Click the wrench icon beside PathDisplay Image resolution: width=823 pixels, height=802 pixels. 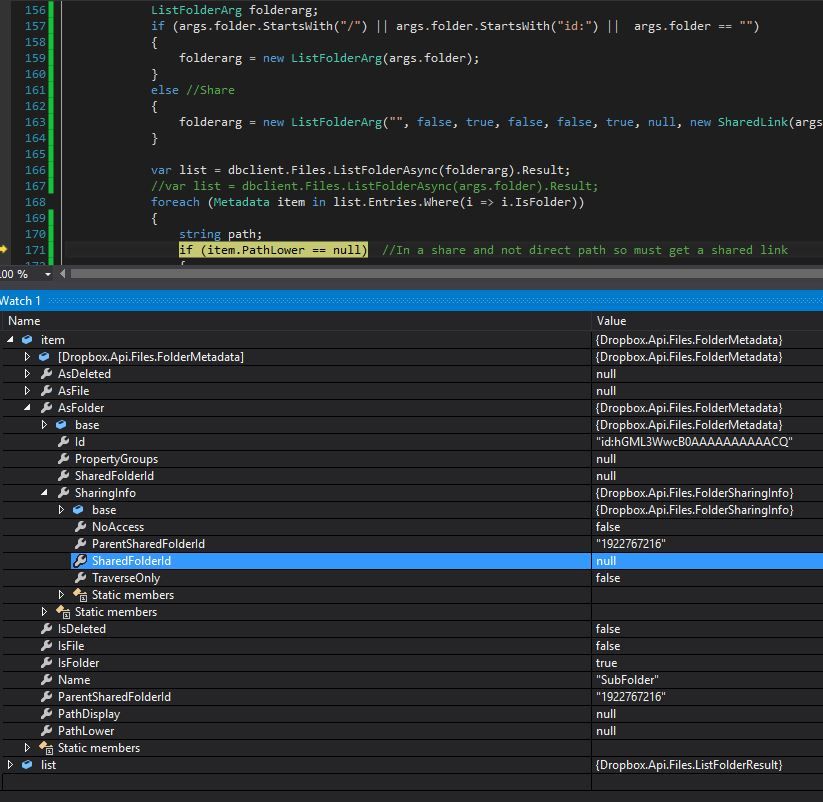click(x=46, y=714)
